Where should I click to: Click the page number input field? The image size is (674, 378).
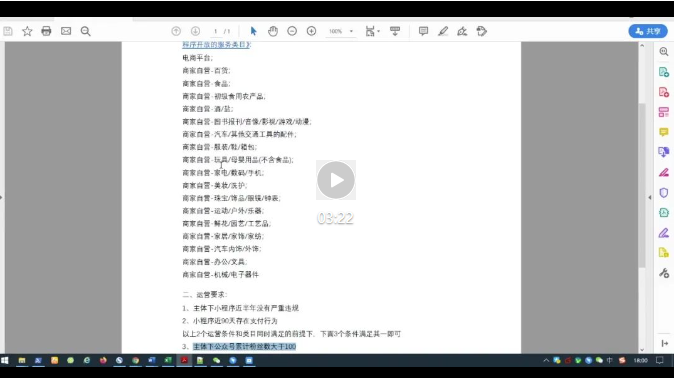(x=215, y=31)
